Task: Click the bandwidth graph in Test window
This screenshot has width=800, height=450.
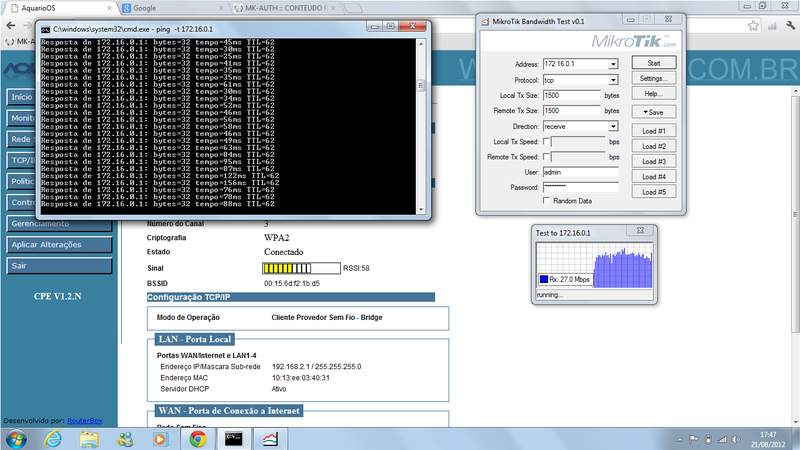Action: point(594,265)
